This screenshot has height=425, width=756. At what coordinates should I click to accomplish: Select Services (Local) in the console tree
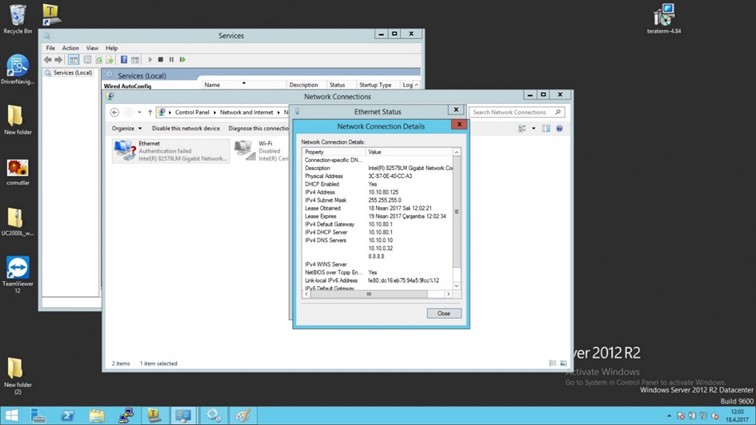click(72, 73)
